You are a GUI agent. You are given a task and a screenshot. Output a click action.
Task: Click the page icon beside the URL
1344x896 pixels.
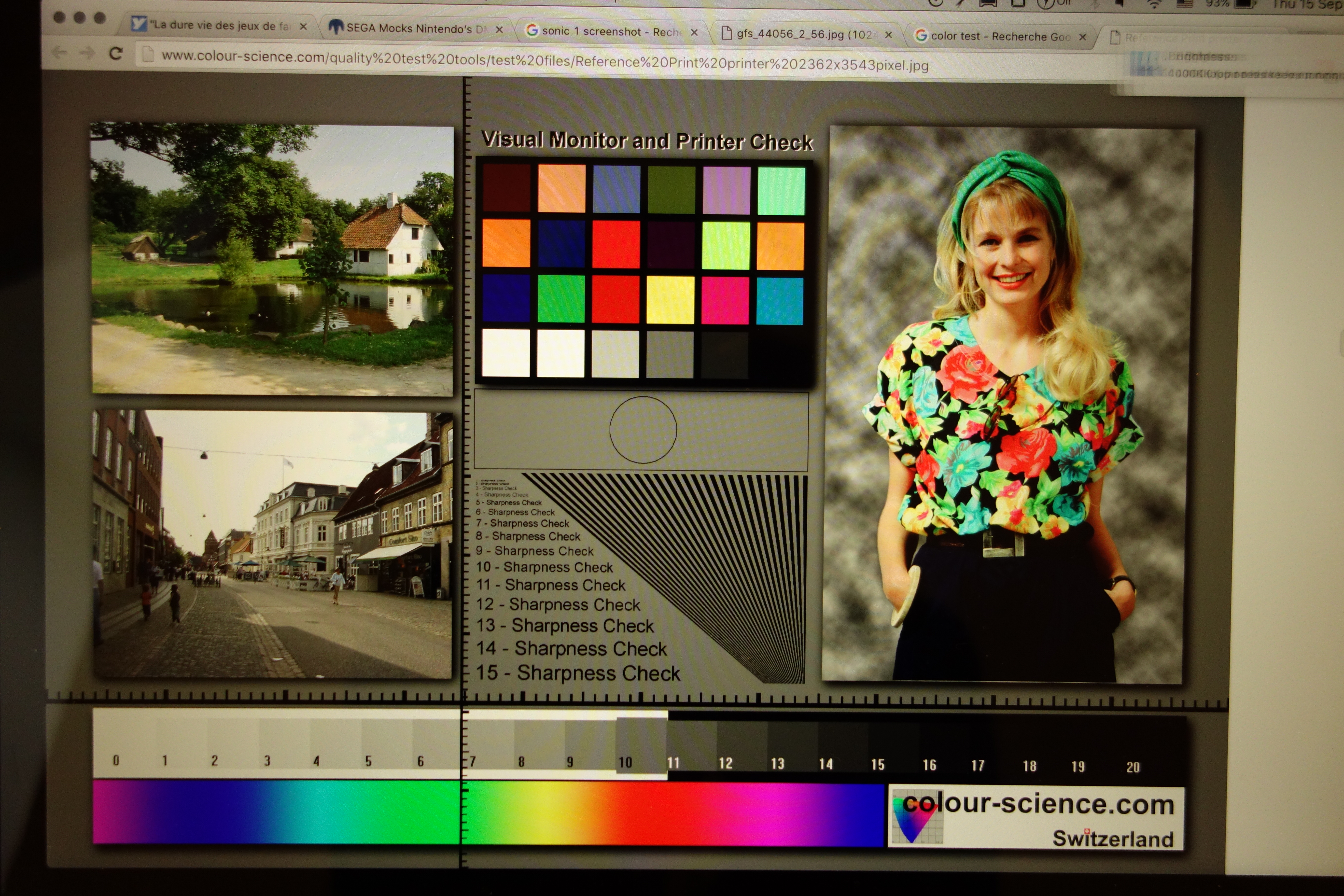(148, 55)
